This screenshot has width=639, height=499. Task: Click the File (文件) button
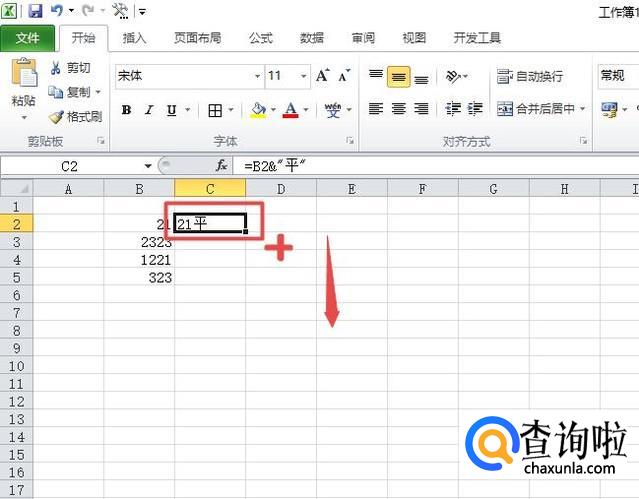pyautogui.click(x=28, y=38)
